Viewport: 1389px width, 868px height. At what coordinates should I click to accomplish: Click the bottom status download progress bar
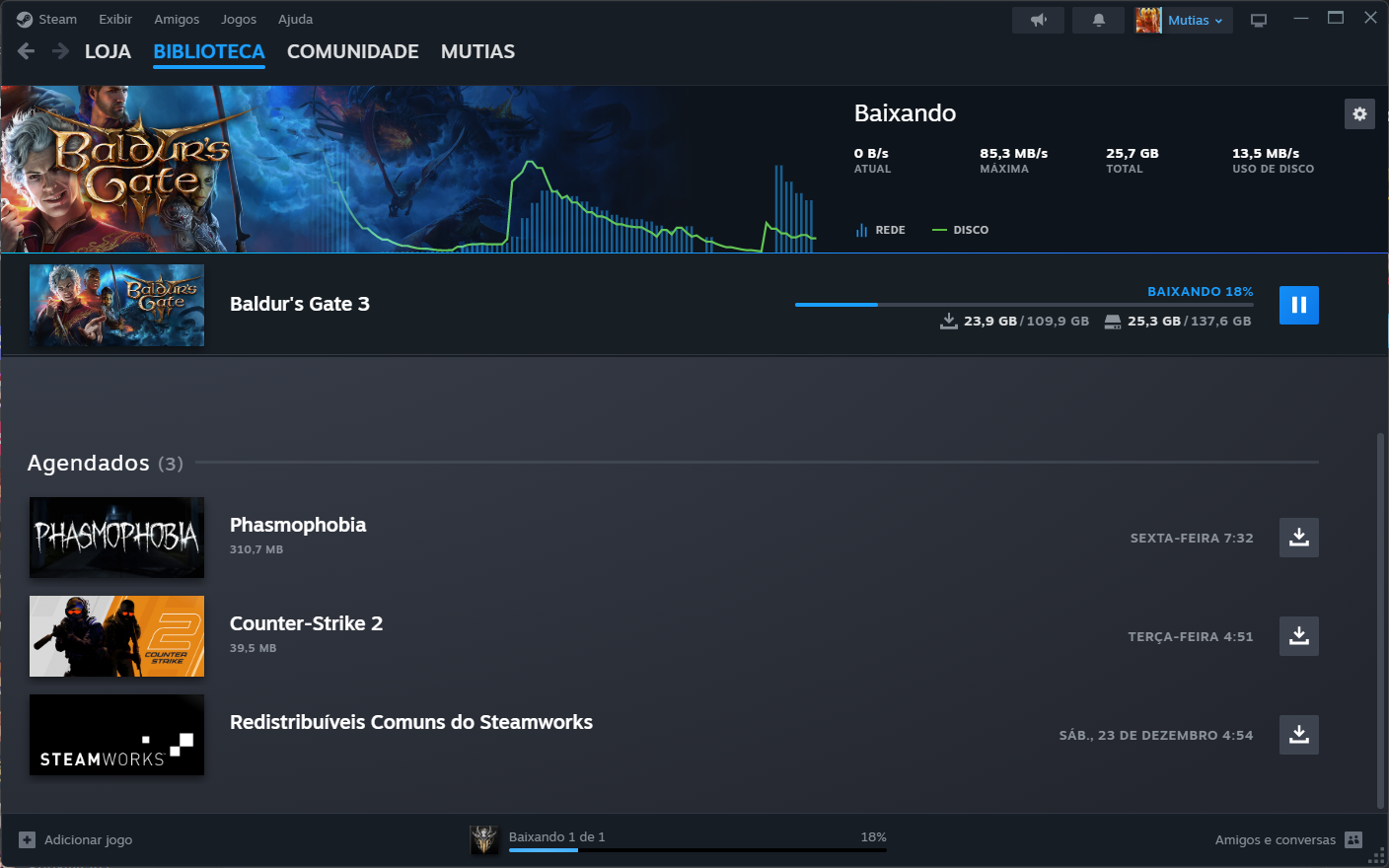click(x=697, y=849)
